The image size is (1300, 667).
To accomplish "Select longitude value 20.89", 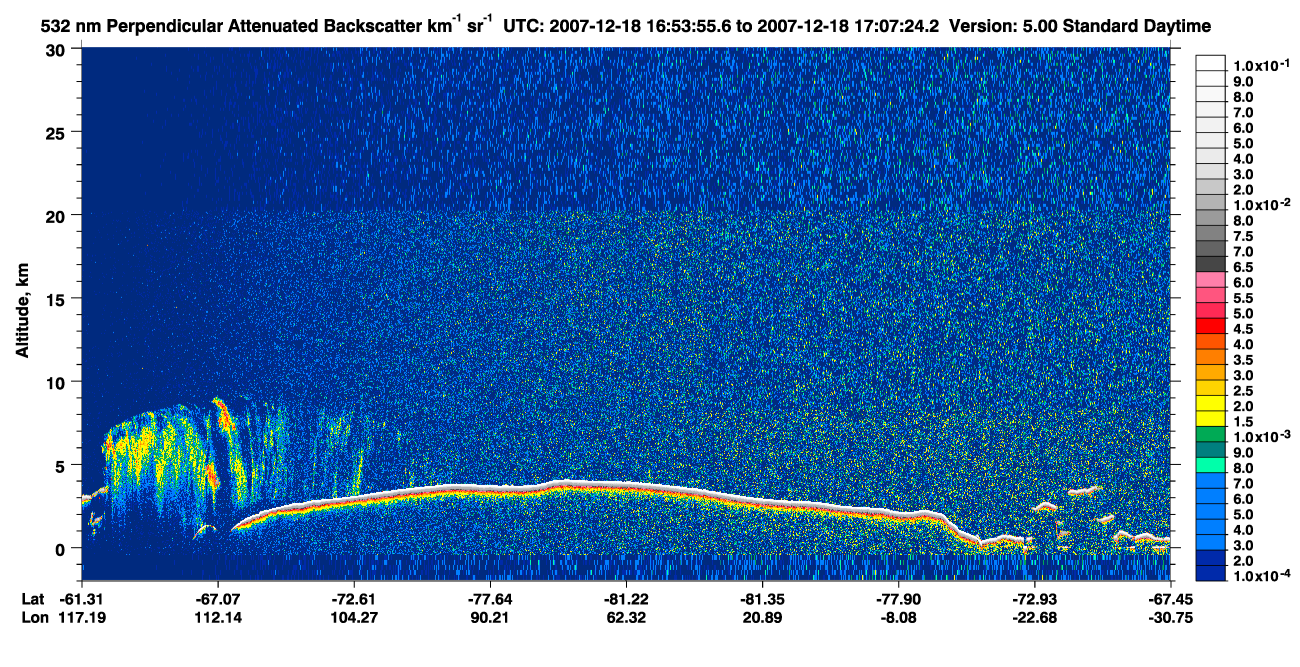I will click(762, 617).
